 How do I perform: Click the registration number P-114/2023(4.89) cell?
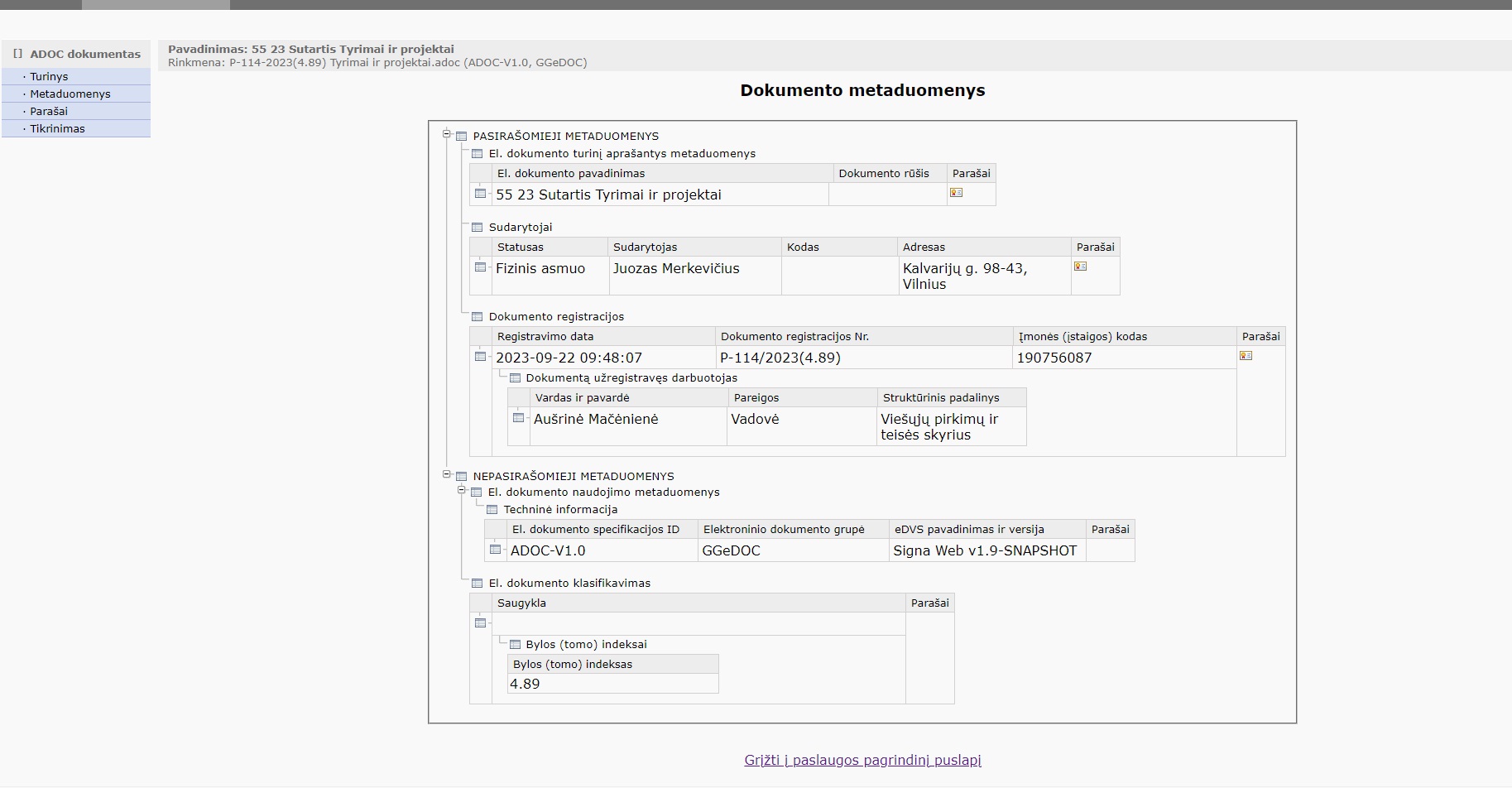[780, 358]
